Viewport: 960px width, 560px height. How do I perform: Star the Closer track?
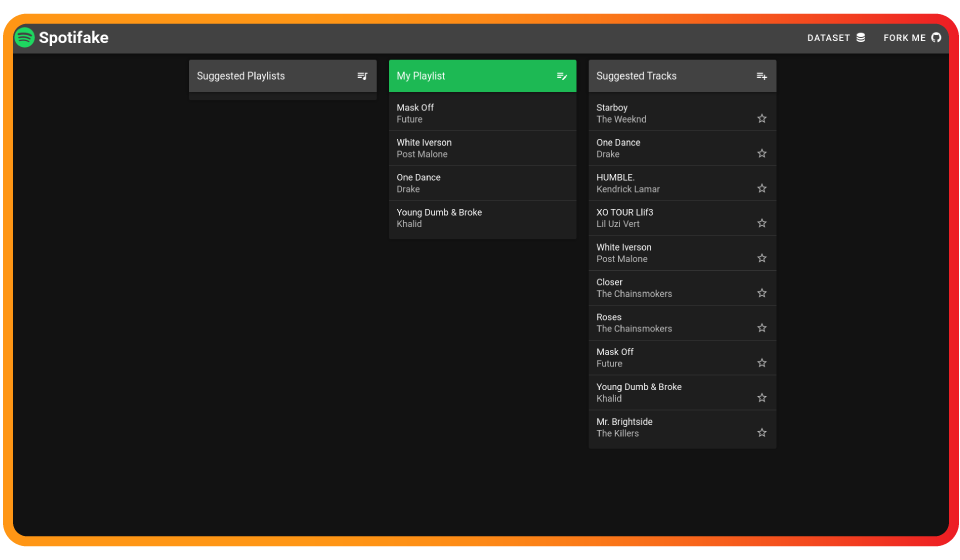click(x=762, y=293)
